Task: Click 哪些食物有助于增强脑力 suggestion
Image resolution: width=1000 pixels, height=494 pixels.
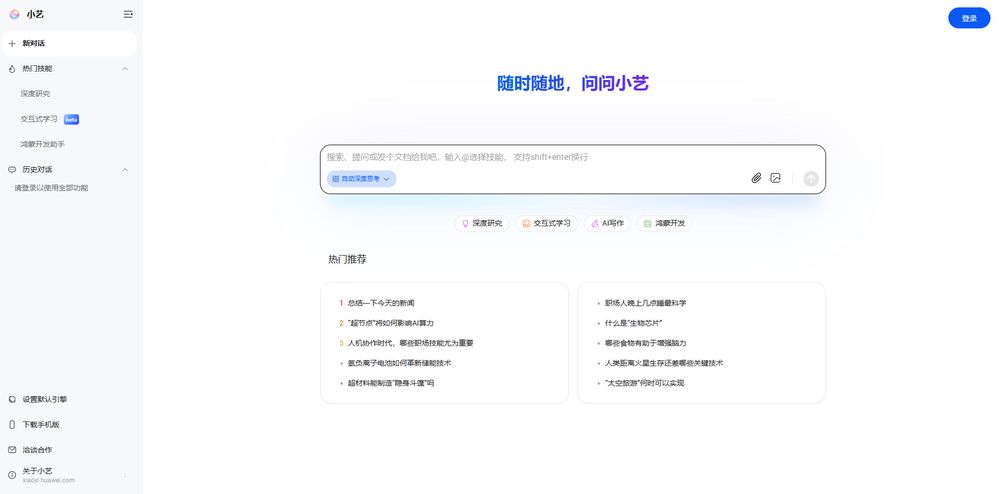Action: [x=645, y=343]
